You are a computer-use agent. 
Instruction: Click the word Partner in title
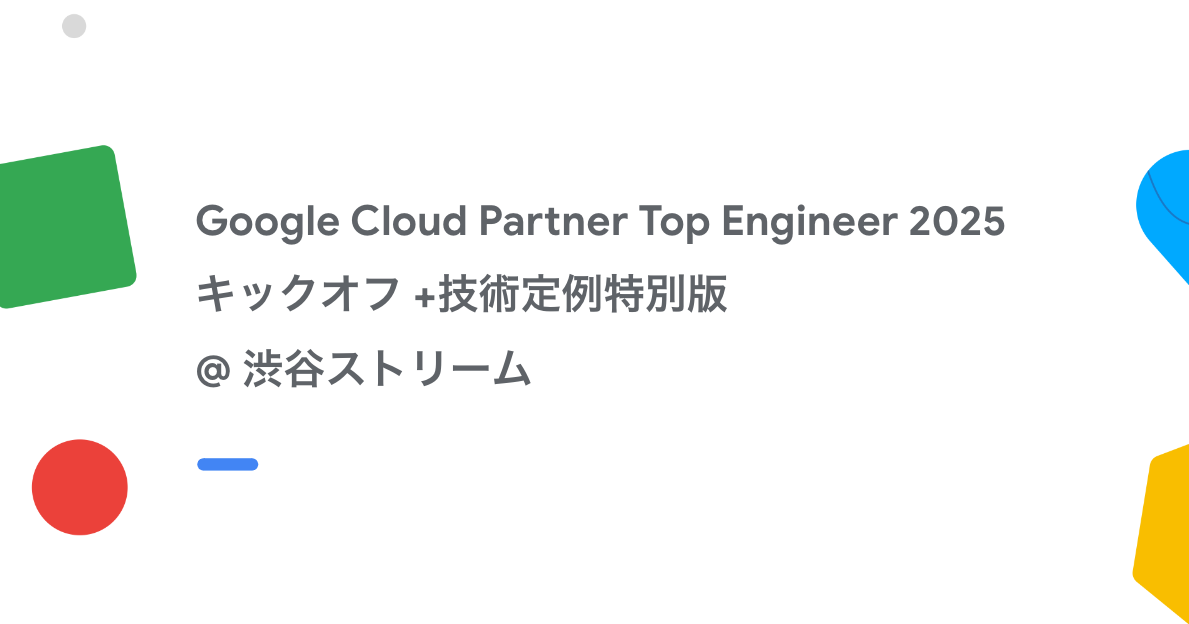click(x=553, y=221)
